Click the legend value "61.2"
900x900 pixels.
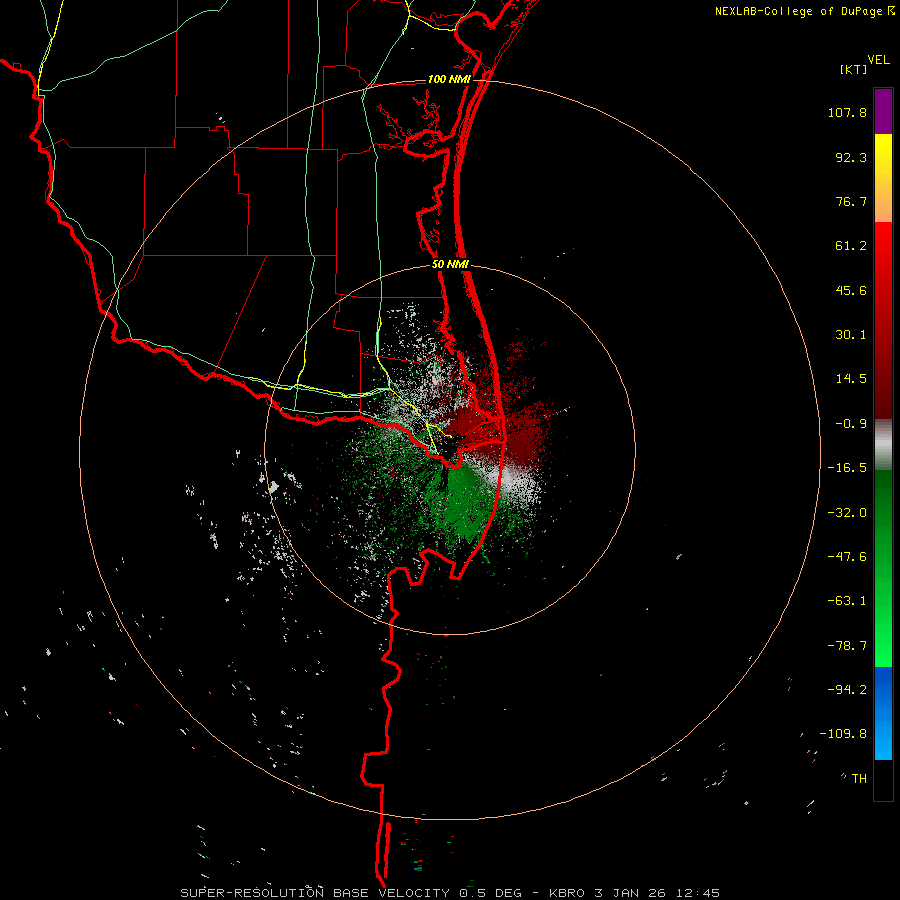tap(851, 246)
